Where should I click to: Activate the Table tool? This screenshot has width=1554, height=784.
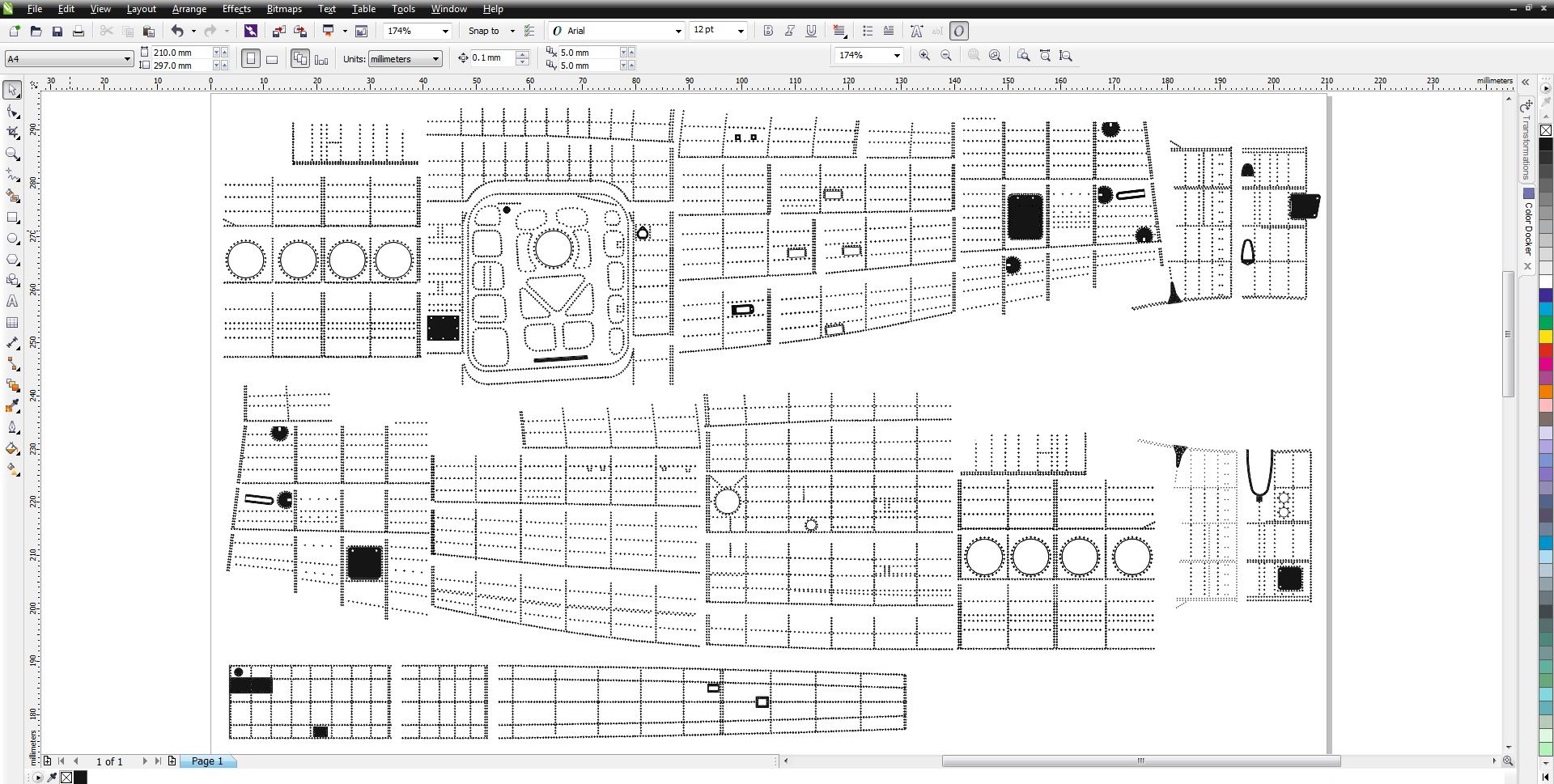click(x=12, y=323)
